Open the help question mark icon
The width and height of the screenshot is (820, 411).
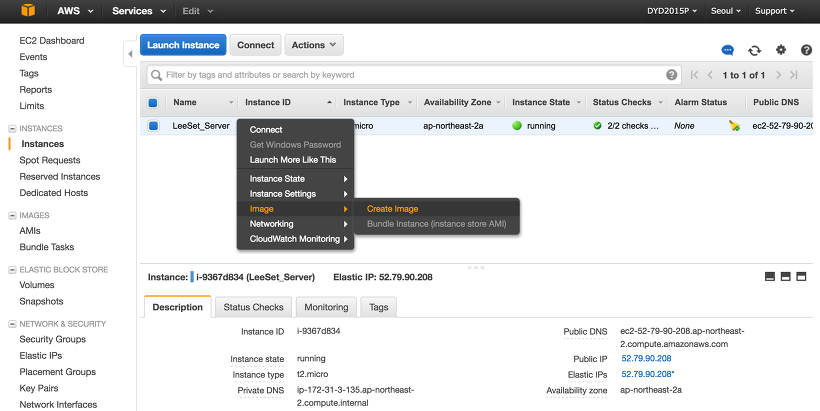(x=806, y=50)
